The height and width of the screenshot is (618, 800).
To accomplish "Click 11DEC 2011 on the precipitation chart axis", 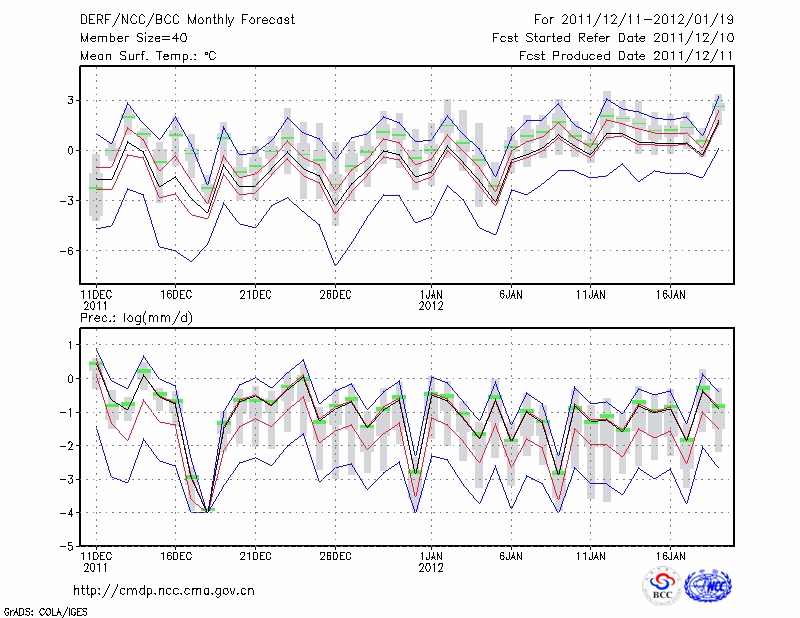I will coord(96,561).
